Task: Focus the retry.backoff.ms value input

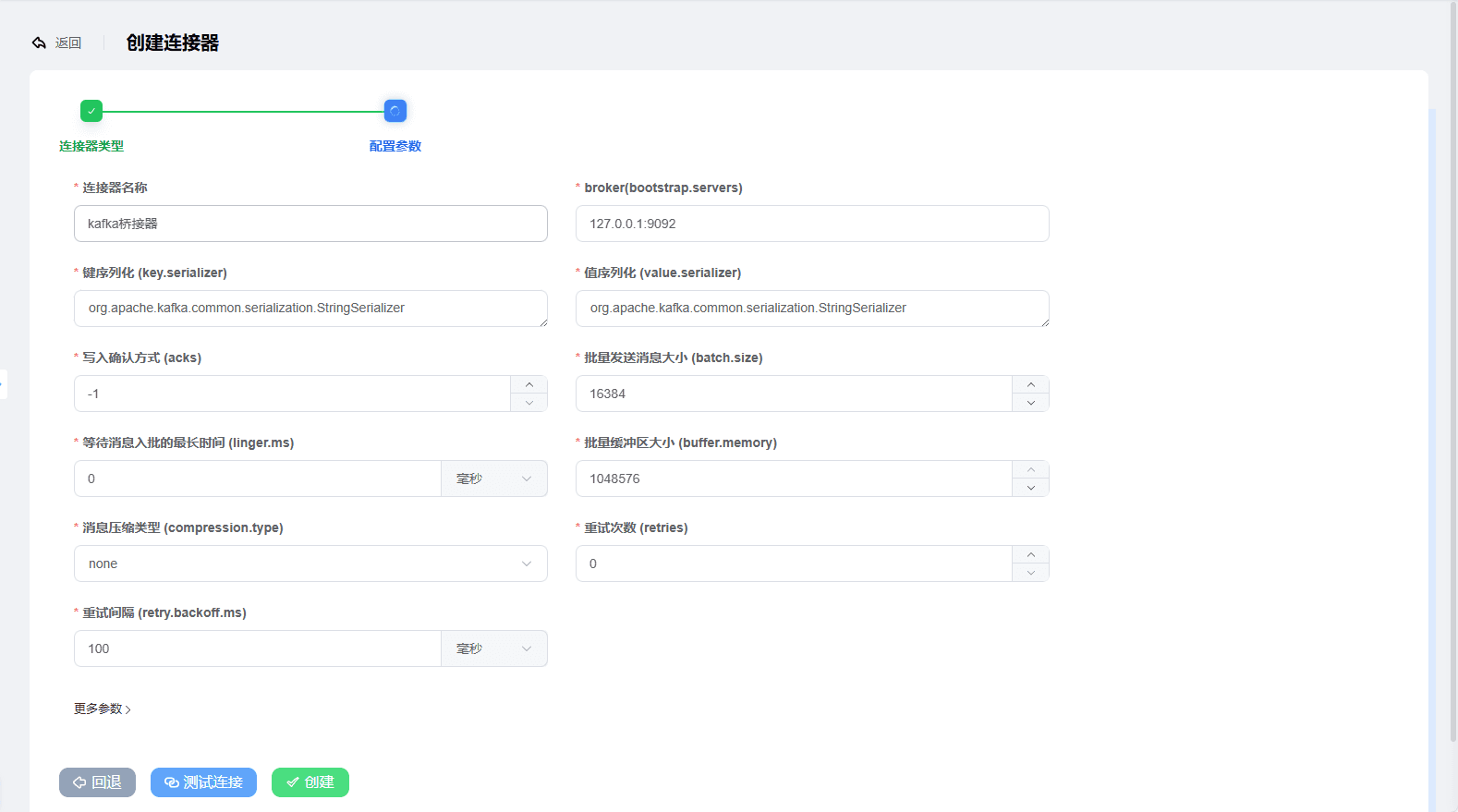Action: (x=258, y=648)
